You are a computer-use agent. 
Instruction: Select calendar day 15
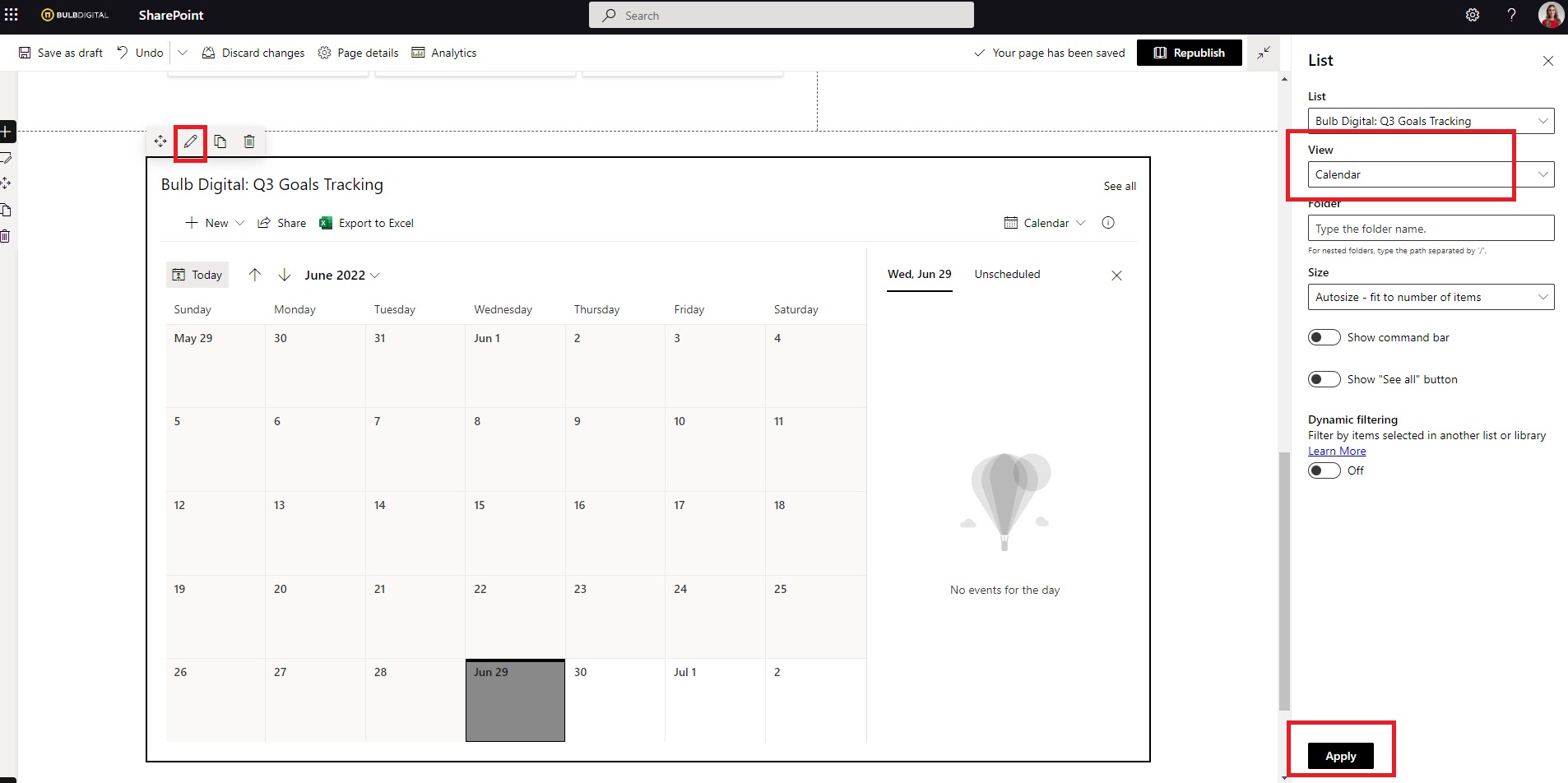[x=515, y=533]
